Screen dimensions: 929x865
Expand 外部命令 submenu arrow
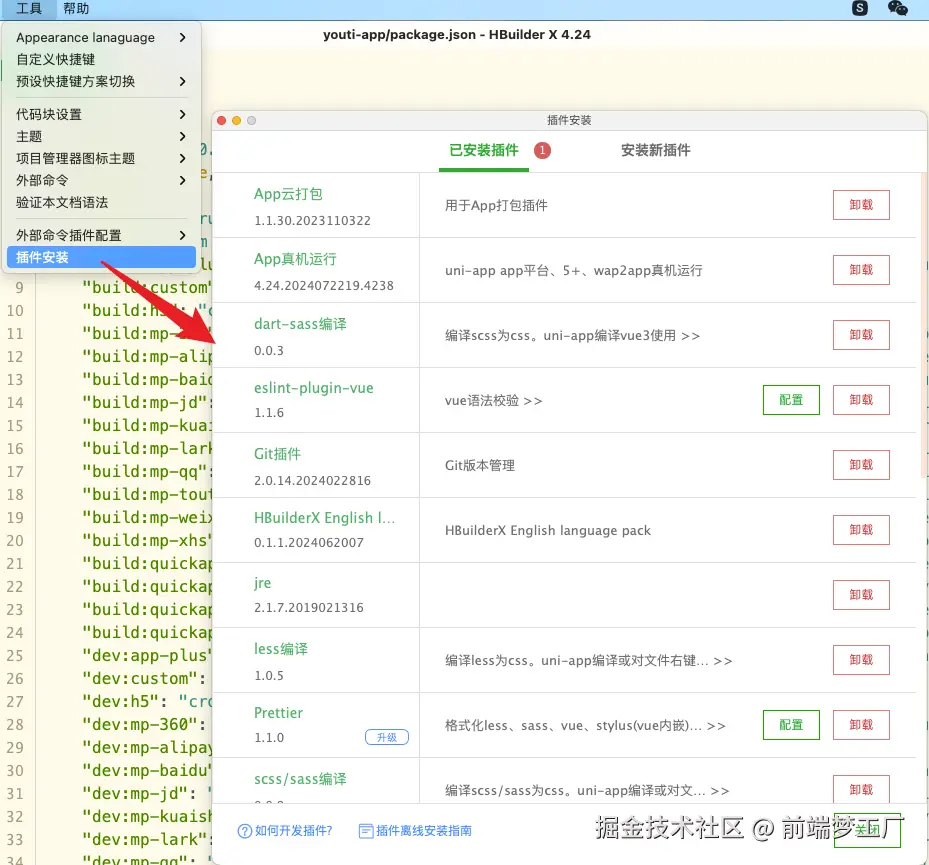coord(182,180)
